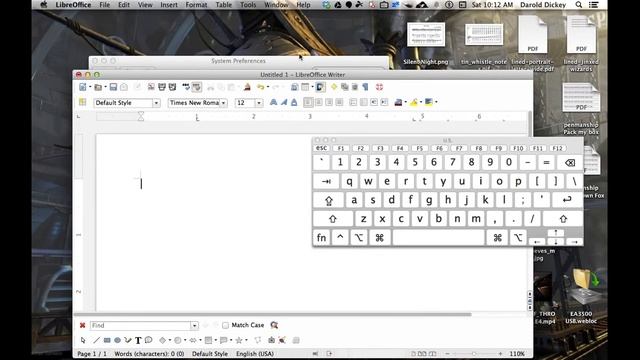Click the Clone Formatting paintbrush icon

click(x=247, y=87)
